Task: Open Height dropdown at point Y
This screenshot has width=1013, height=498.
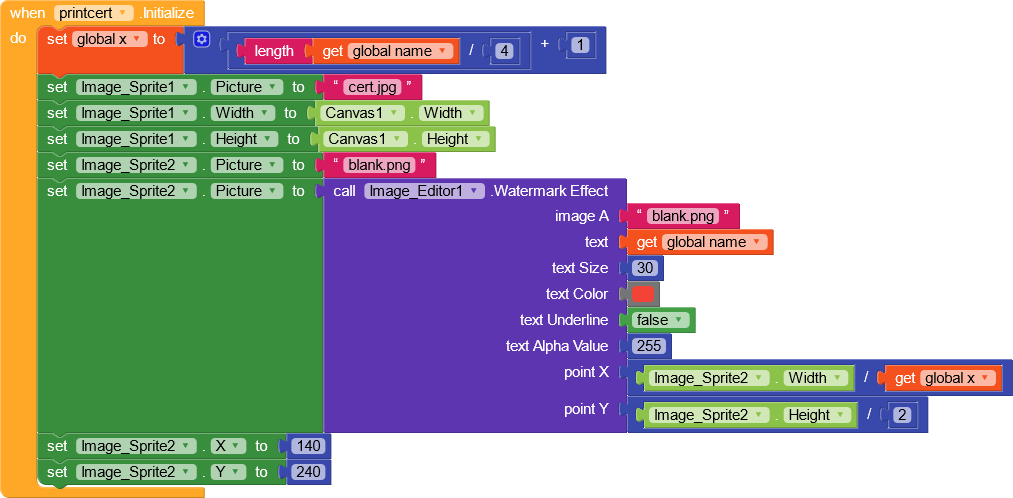Action: (817, 415)
